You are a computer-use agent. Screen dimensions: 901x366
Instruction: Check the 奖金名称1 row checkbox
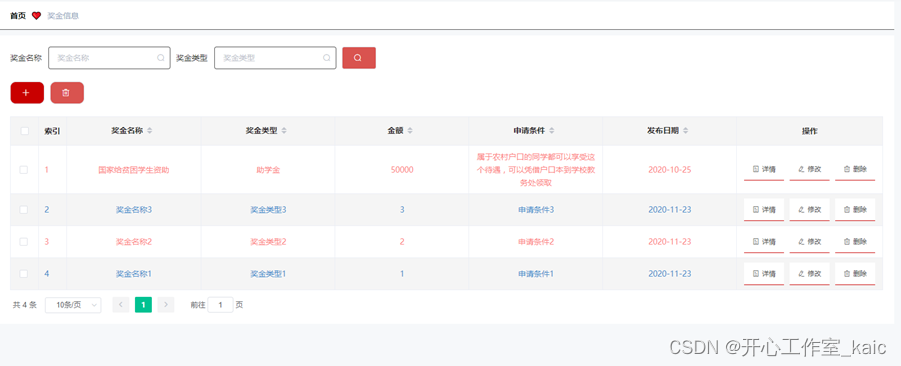(24, 274)
